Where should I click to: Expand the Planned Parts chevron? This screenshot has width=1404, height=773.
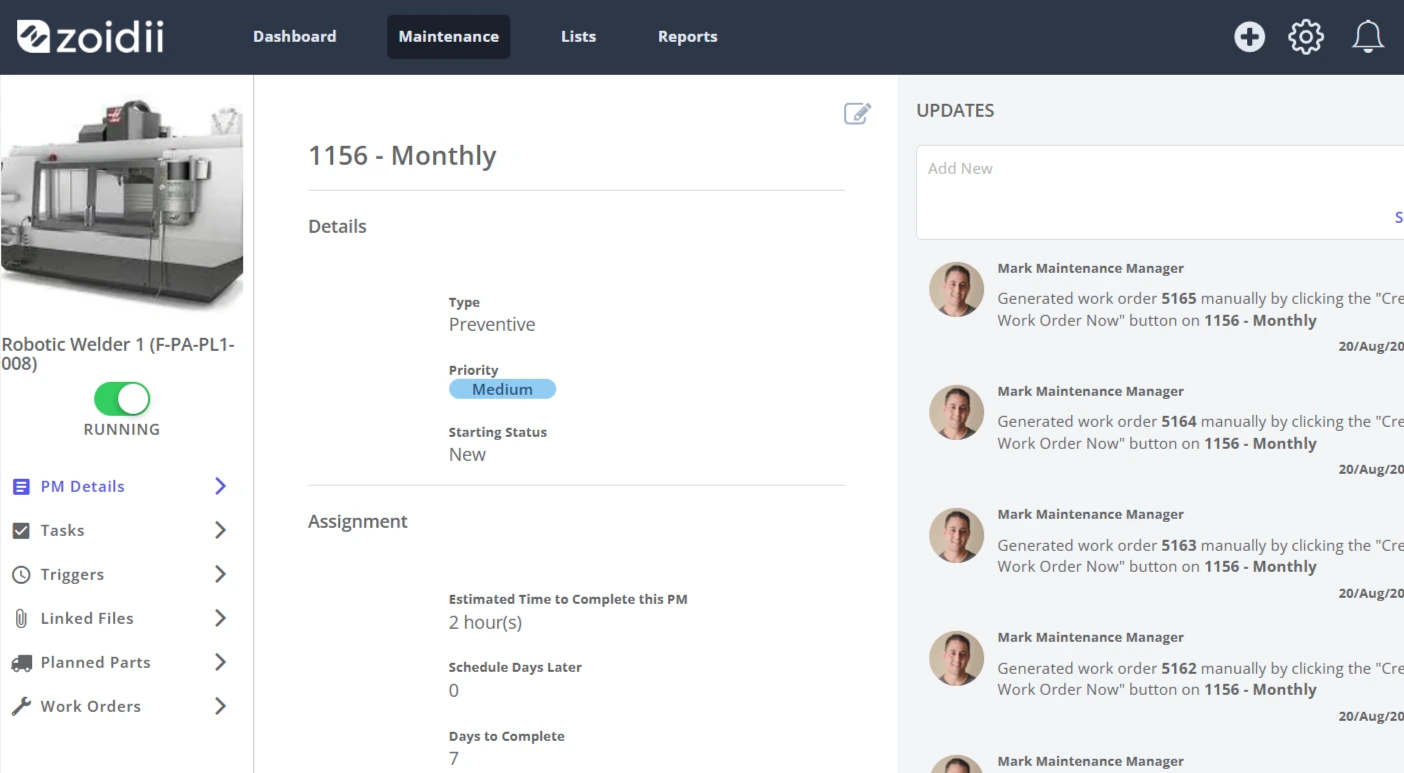tap(221, 662)
